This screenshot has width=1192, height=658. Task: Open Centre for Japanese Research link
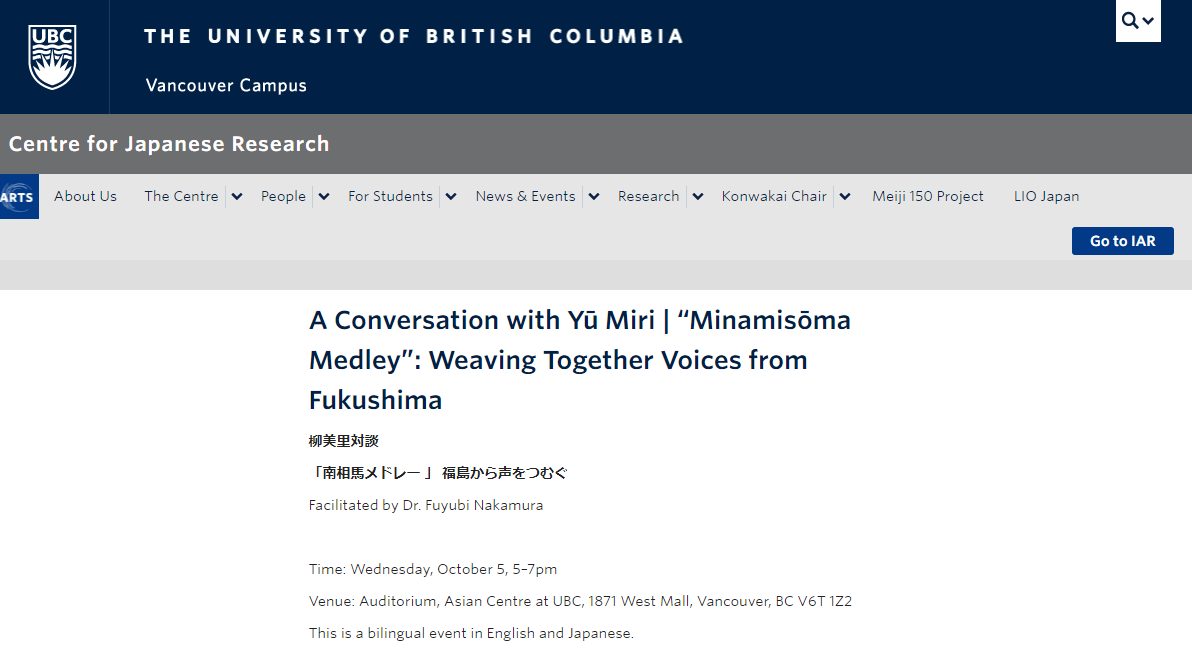click(x=169, y=144)
